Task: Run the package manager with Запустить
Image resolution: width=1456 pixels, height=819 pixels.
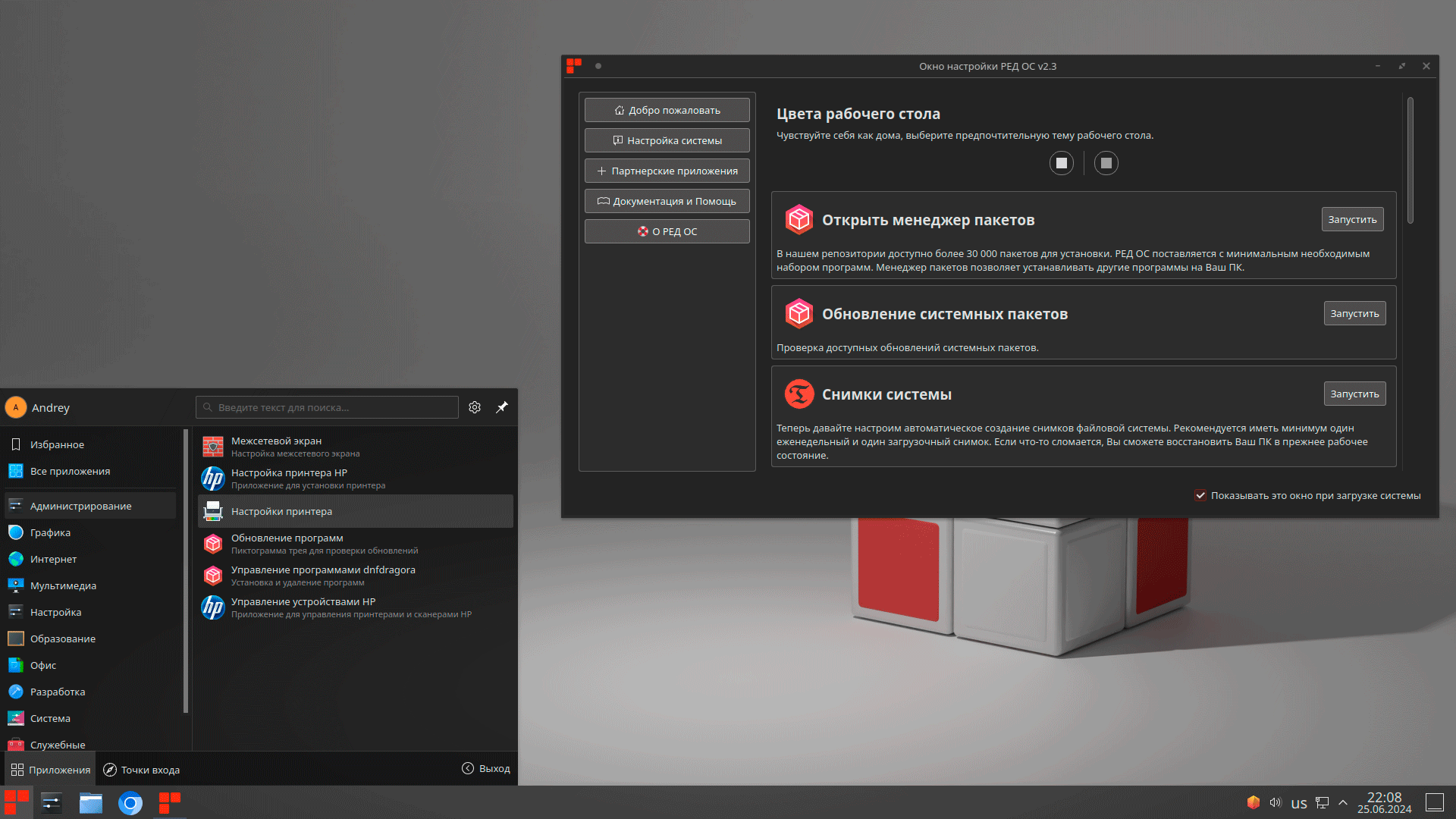Action: pyautogui.click(x=1351, y=220)
